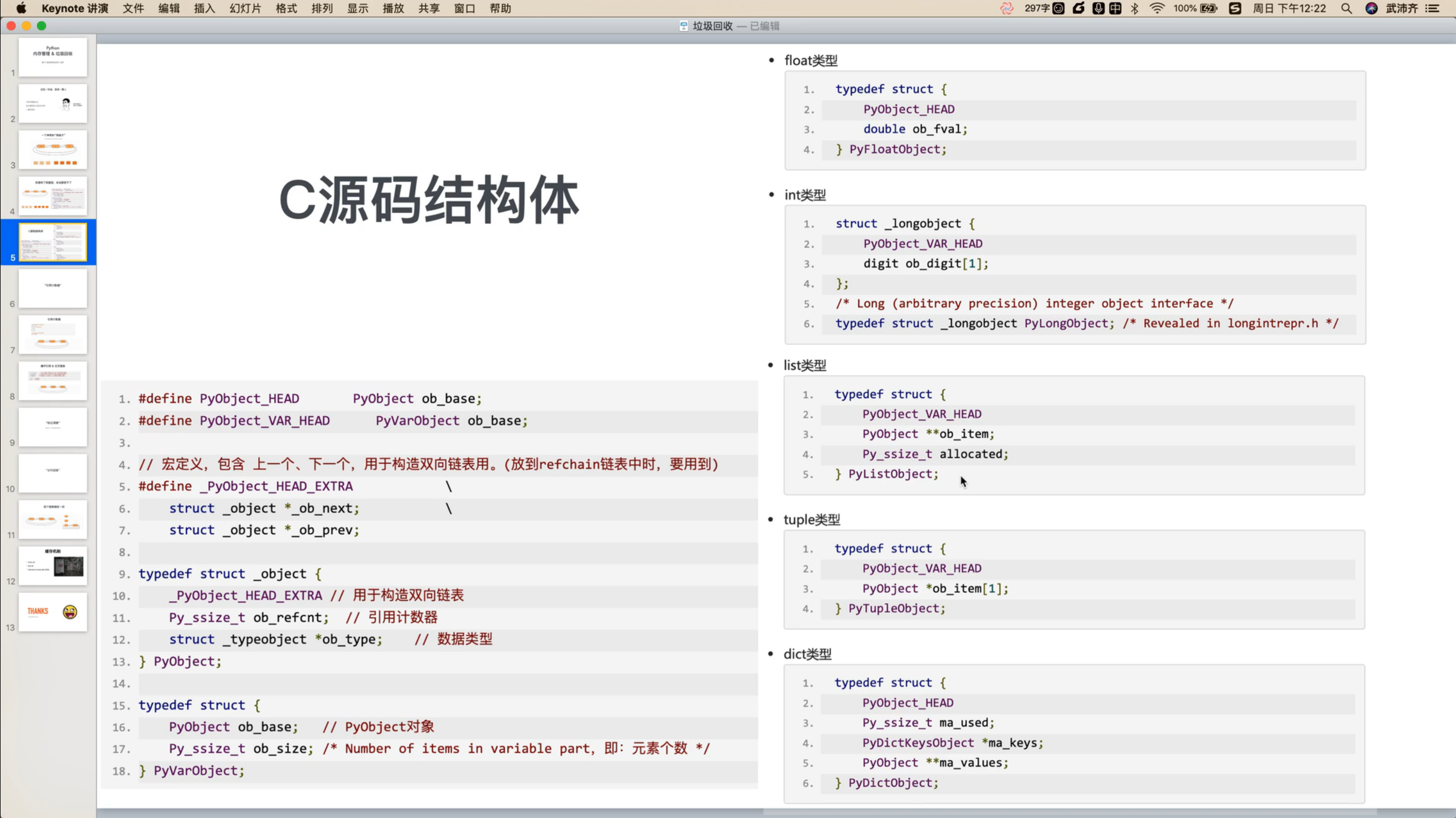Click the line } PyFloatObject;
The width and height of the screenshot is (1456, 818).
(891, 150)
